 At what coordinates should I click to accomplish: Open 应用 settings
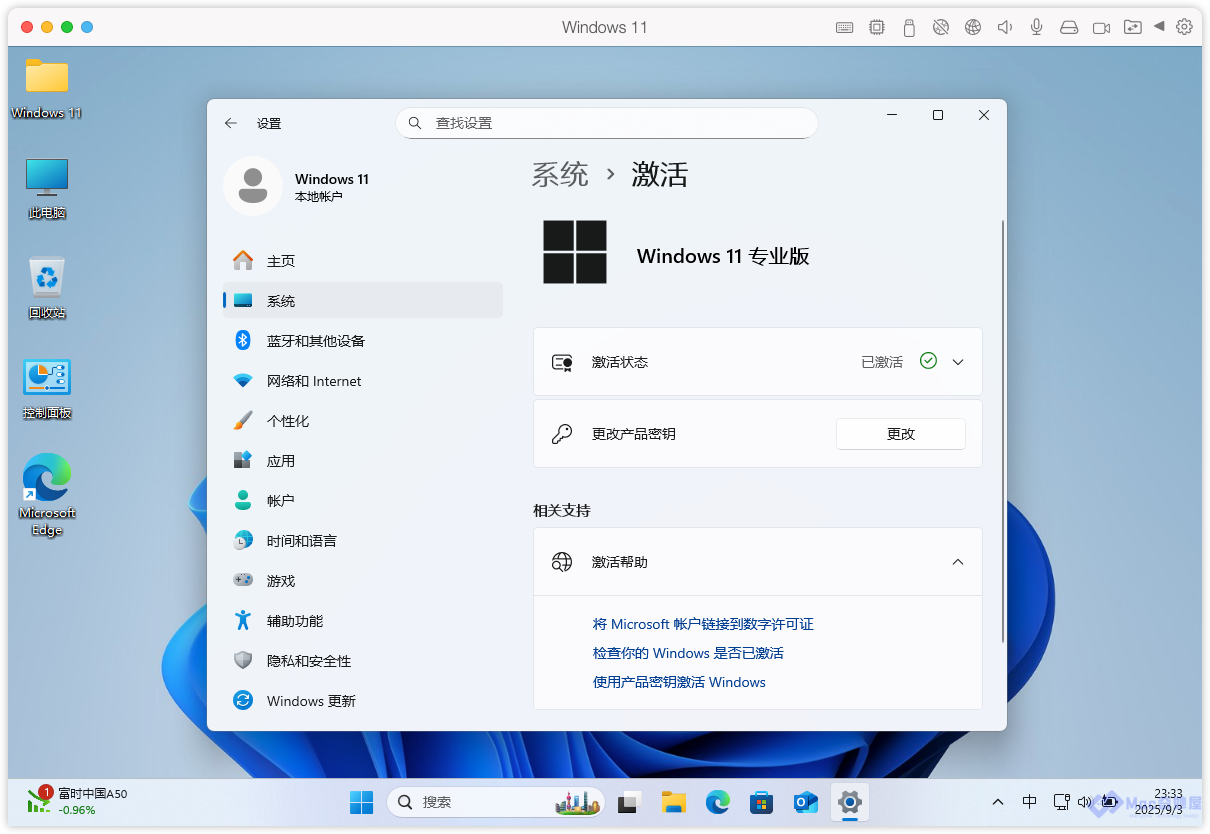pos(362,461)
